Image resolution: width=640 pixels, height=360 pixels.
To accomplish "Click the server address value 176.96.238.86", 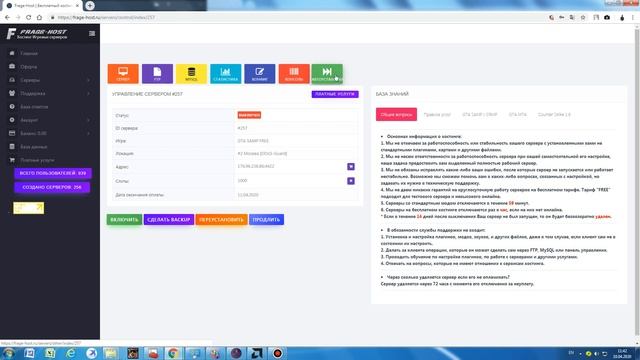I will [256, 167].
